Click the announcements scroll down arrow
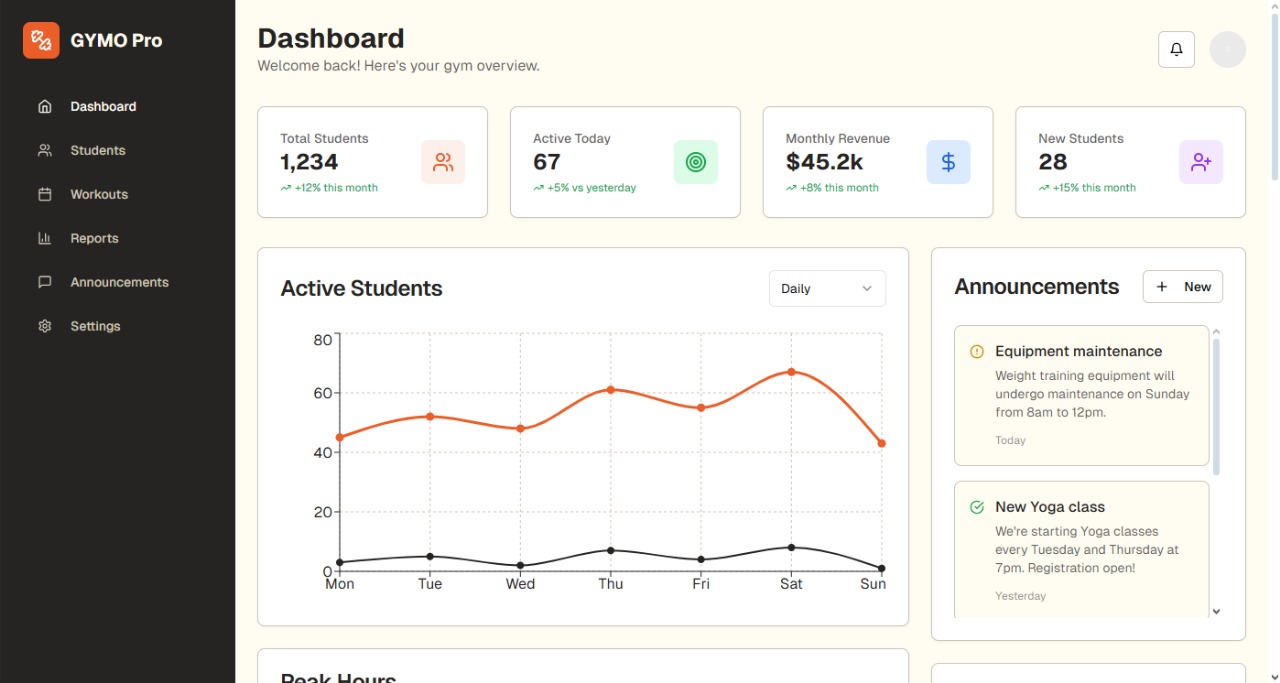The width and height of the screenshot is (1280, 683). [1216, 611]
